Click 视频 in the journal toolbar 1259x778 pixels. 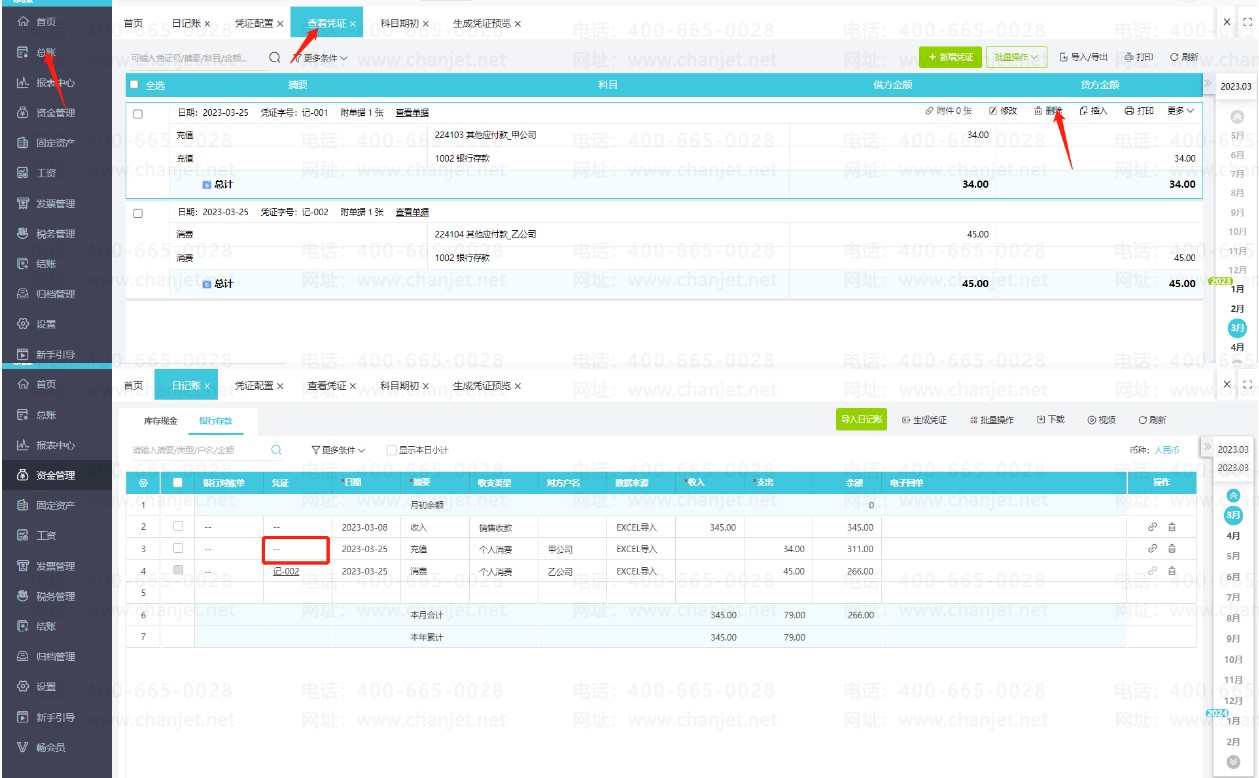(1101, 420)
